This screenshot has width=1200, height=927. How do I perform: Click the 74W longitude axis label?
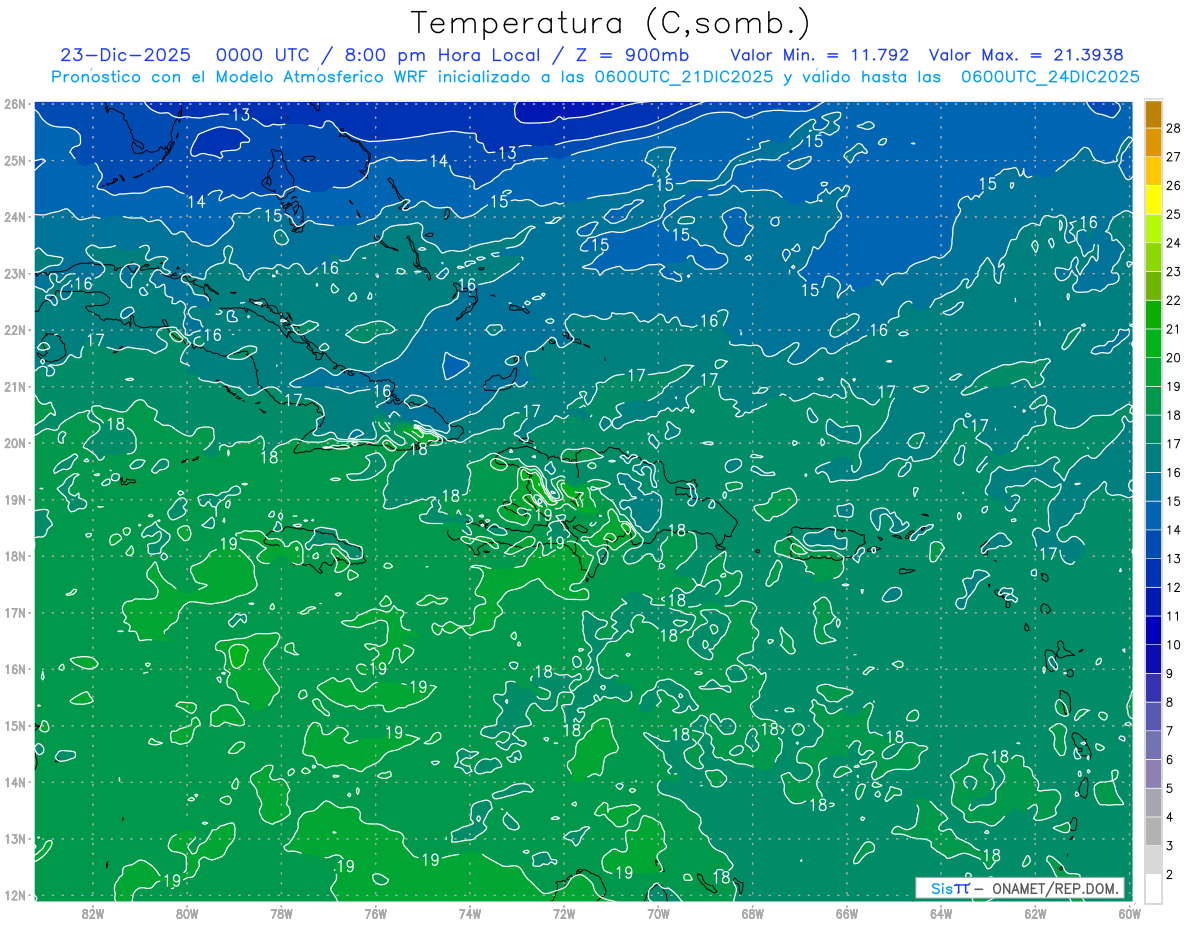click(x=469, y=913)
